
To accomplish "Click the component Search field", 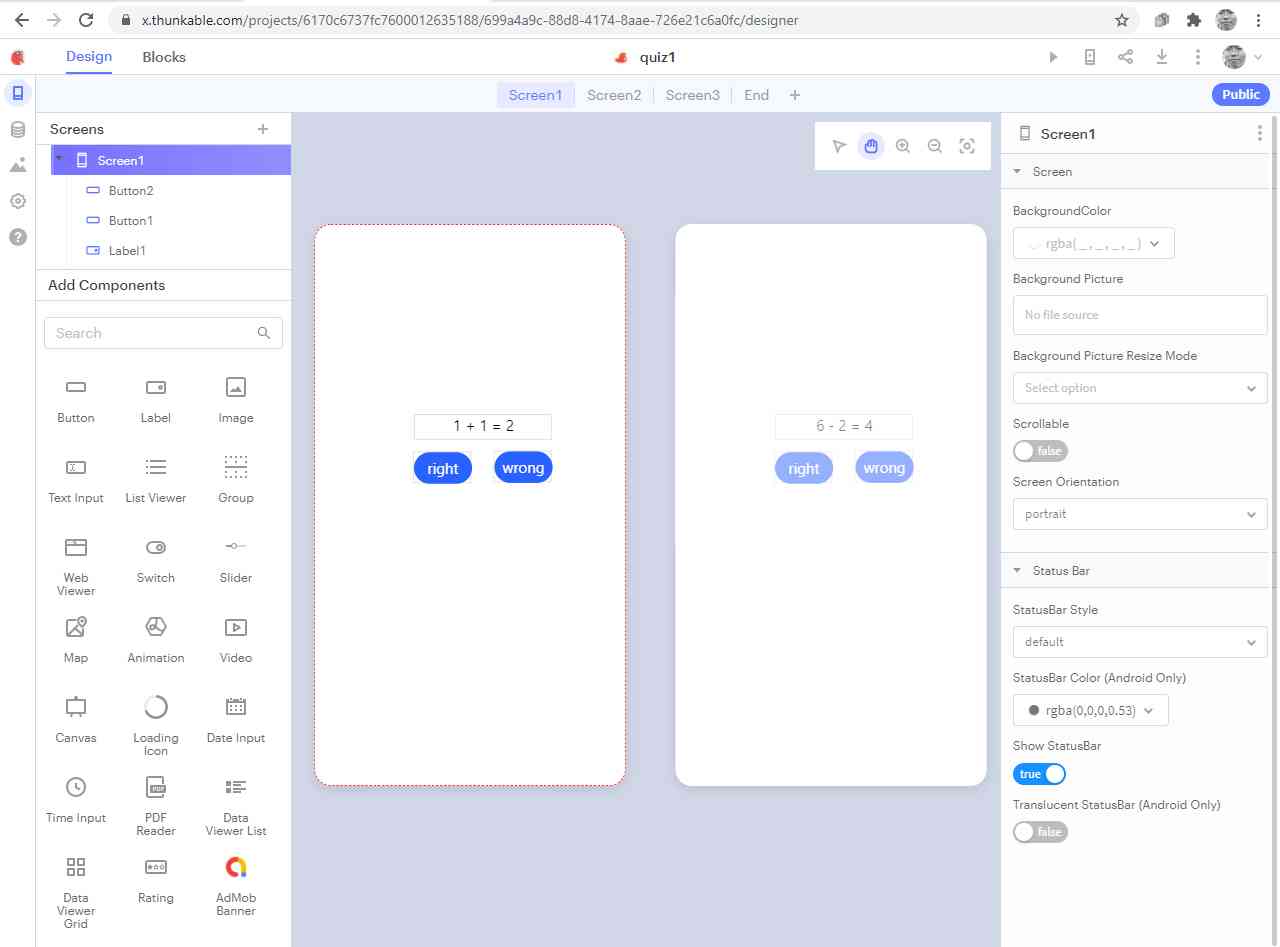I will (x=150, y=333).
